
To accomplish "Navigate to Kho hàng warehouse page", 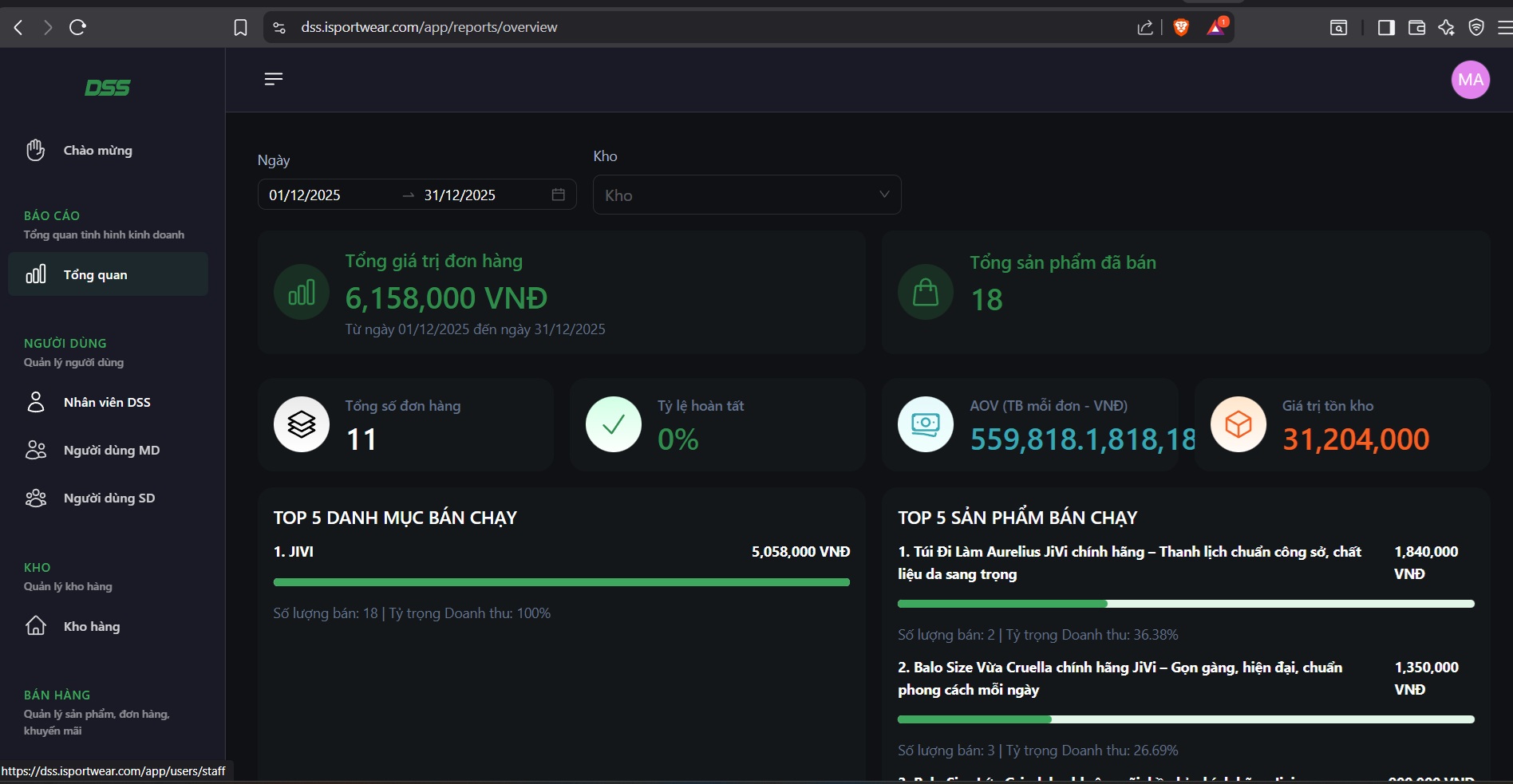I will 92,627.
